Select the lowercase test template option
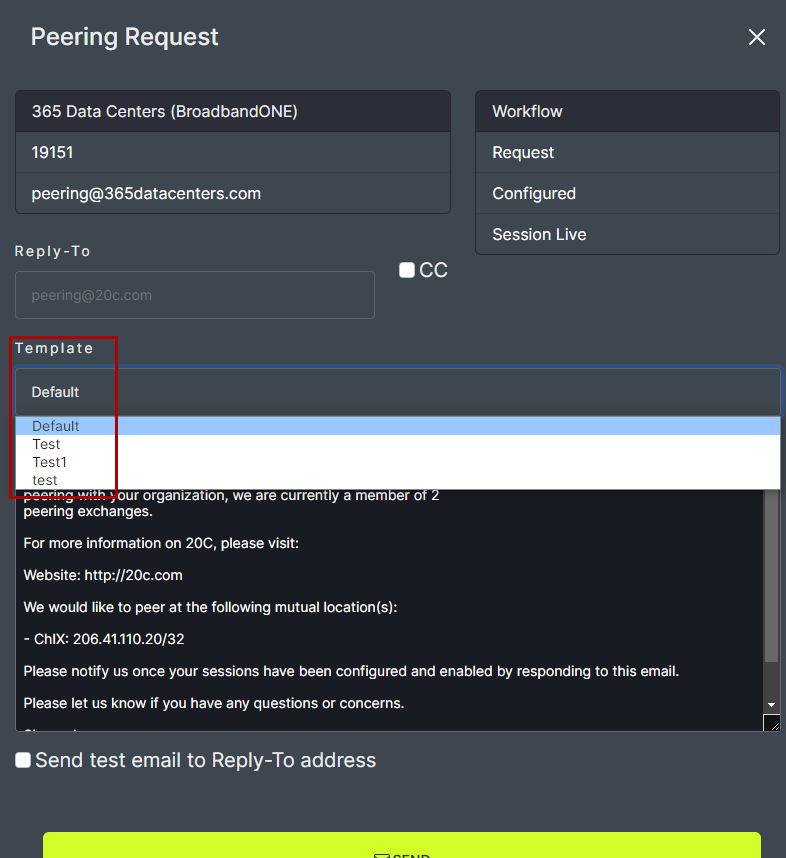The height and width of the screenshot is (858, 786). [x=45, y=480]
